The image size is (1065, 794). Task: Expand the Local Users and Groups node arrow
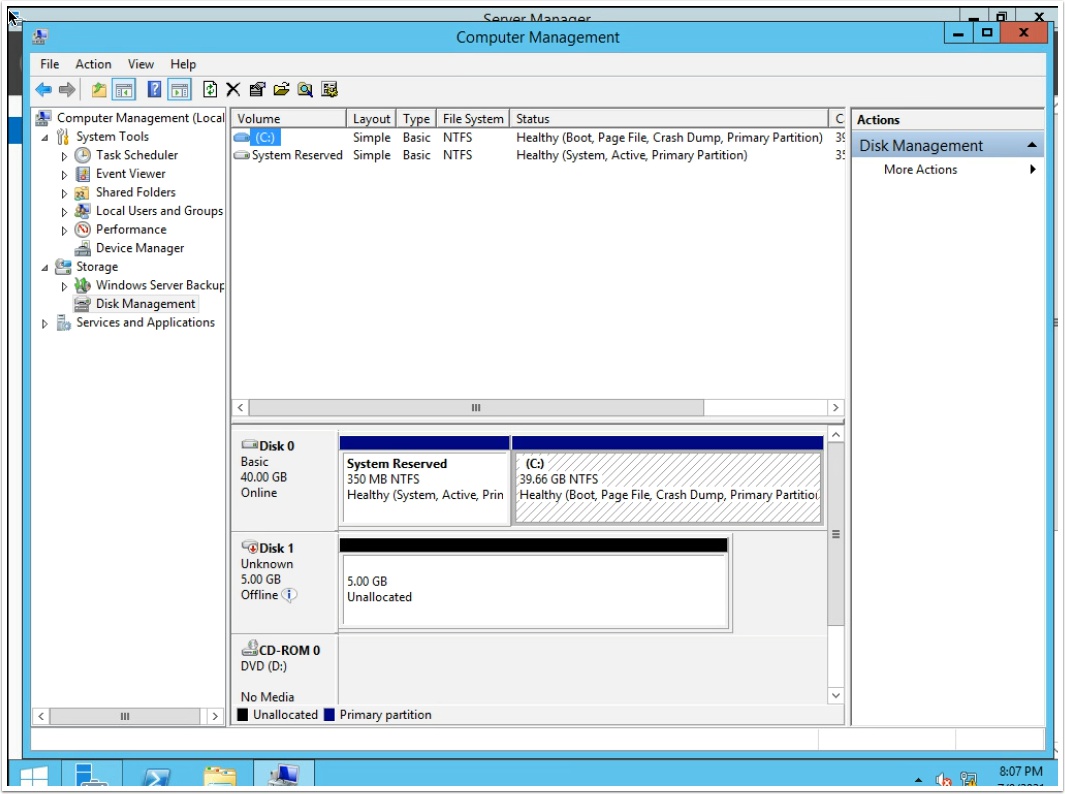coord(65,212)
